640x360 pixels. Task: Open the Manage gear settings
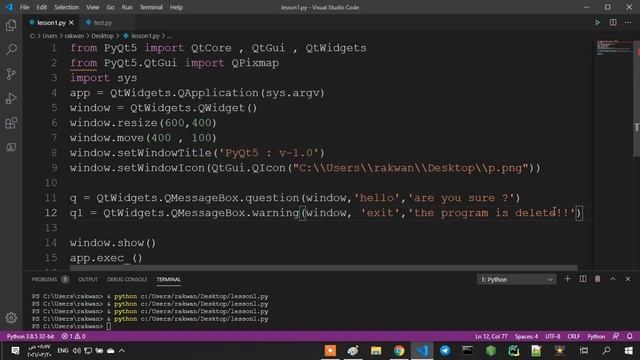coord(11,318)
